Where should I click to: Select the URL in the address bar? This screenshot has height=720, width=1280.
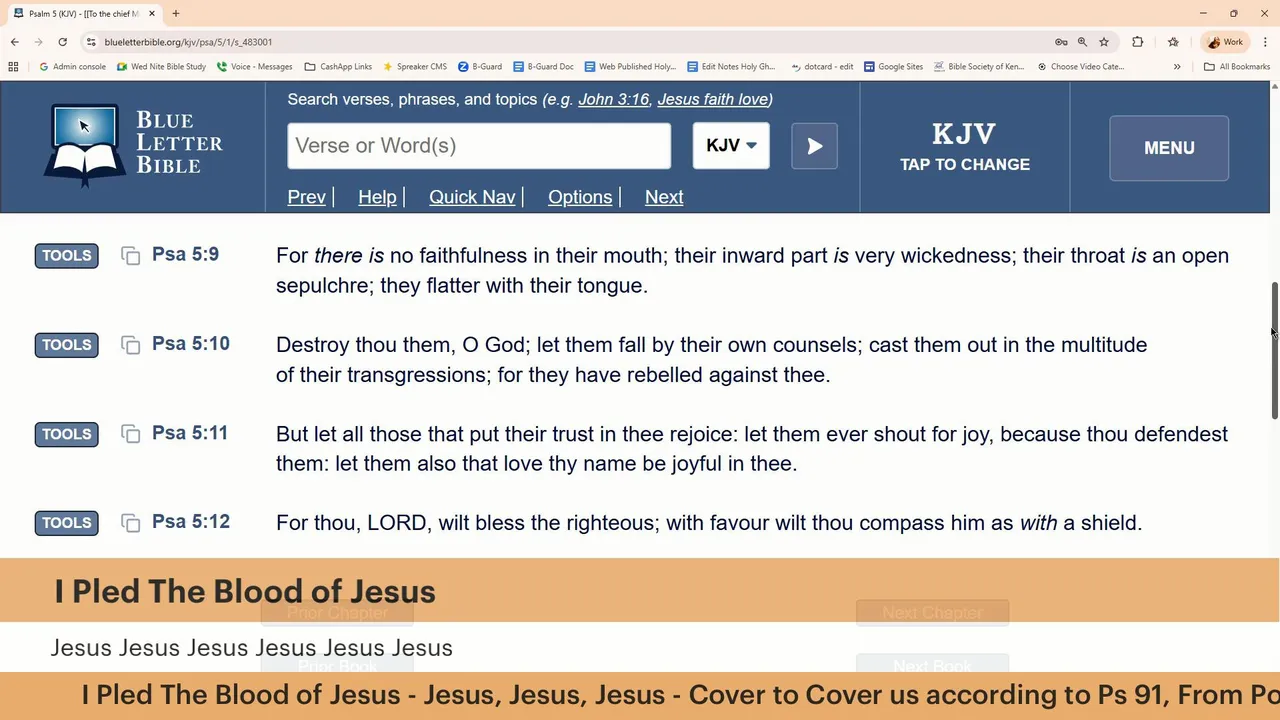point(188,42)
